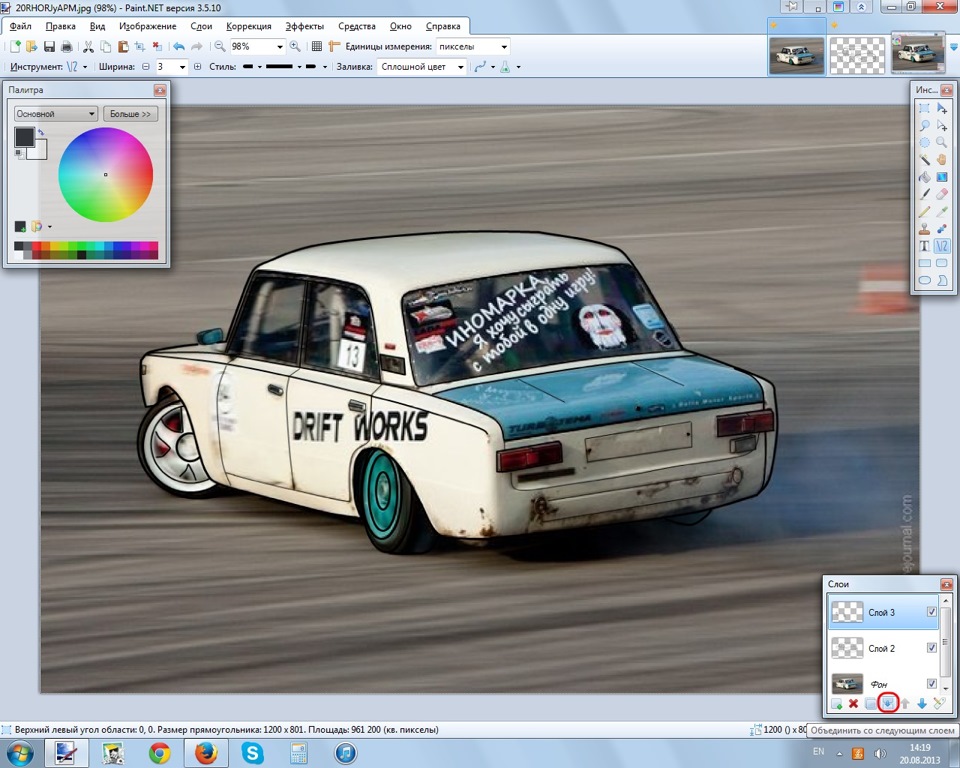The image size is (960, 768).
Task: Close the Палитра panel
Action: (x=160, y=90)
